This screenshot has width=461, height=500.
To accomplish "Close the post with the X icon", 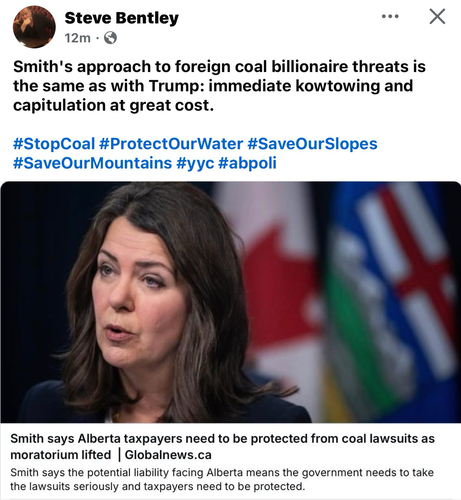I will [437, 16].
